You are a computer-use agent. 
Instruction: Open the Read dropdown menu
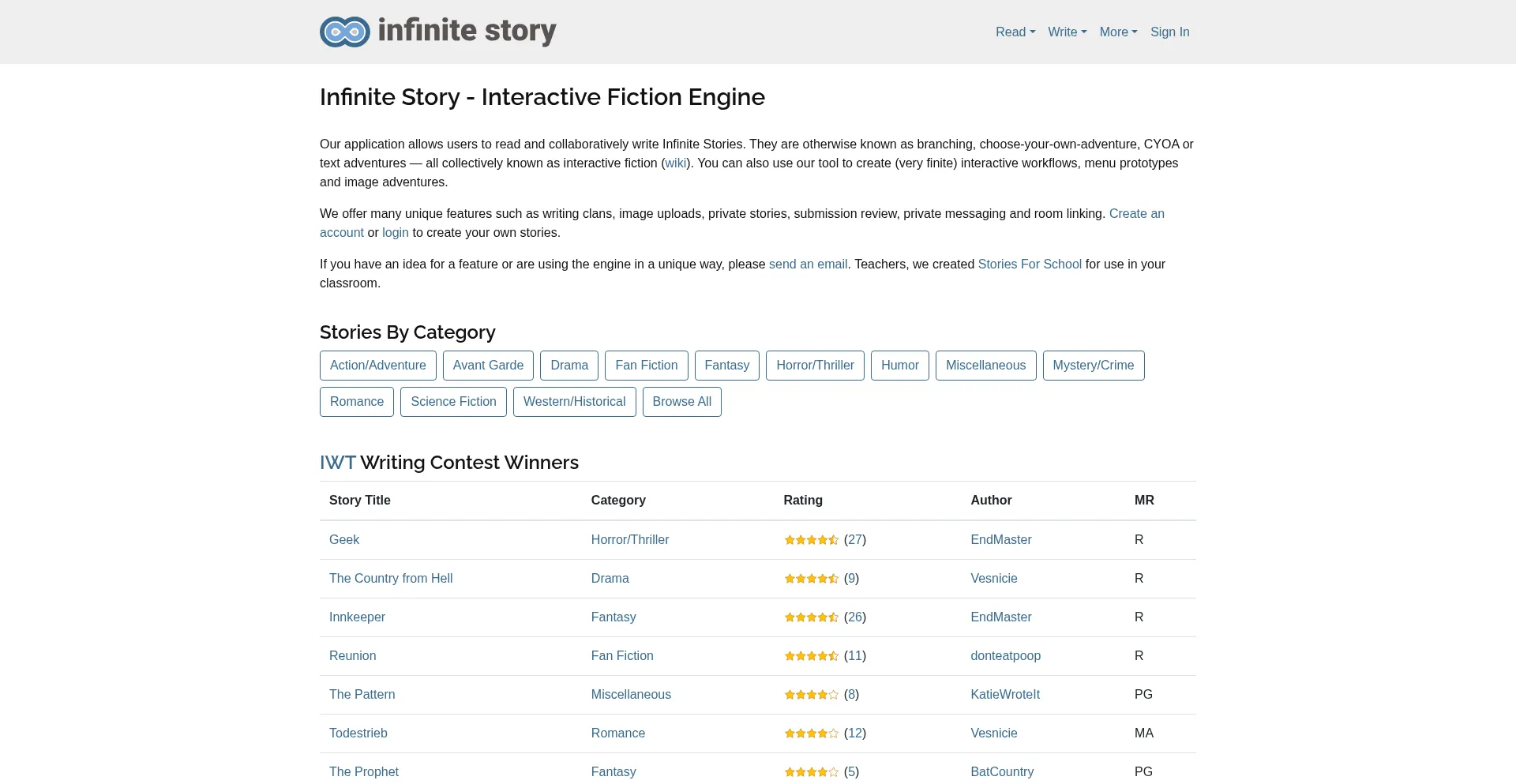[1015, 32]
